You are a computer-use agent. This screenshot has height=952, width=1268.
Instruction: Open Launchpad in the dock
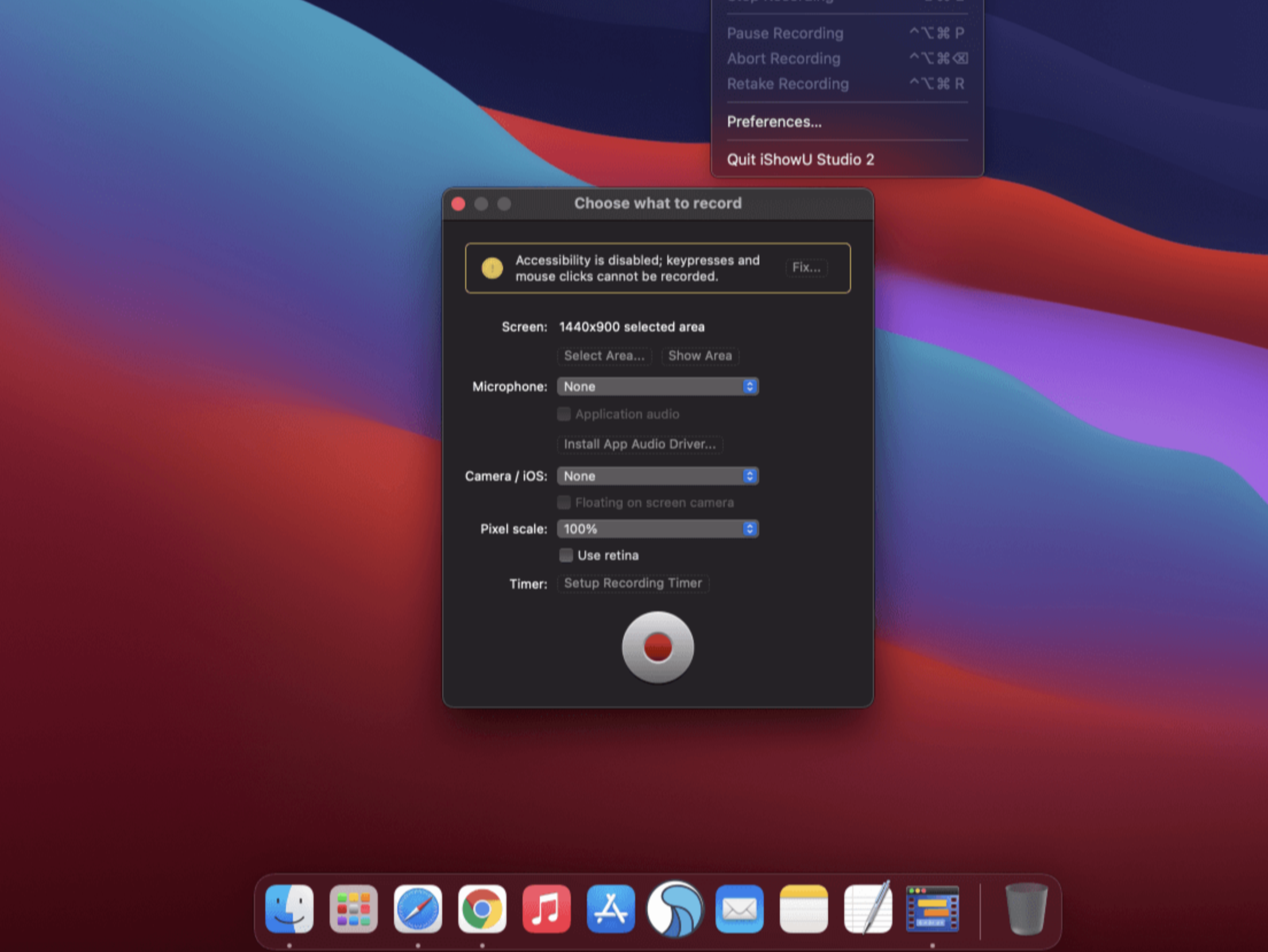click(354, 909)
